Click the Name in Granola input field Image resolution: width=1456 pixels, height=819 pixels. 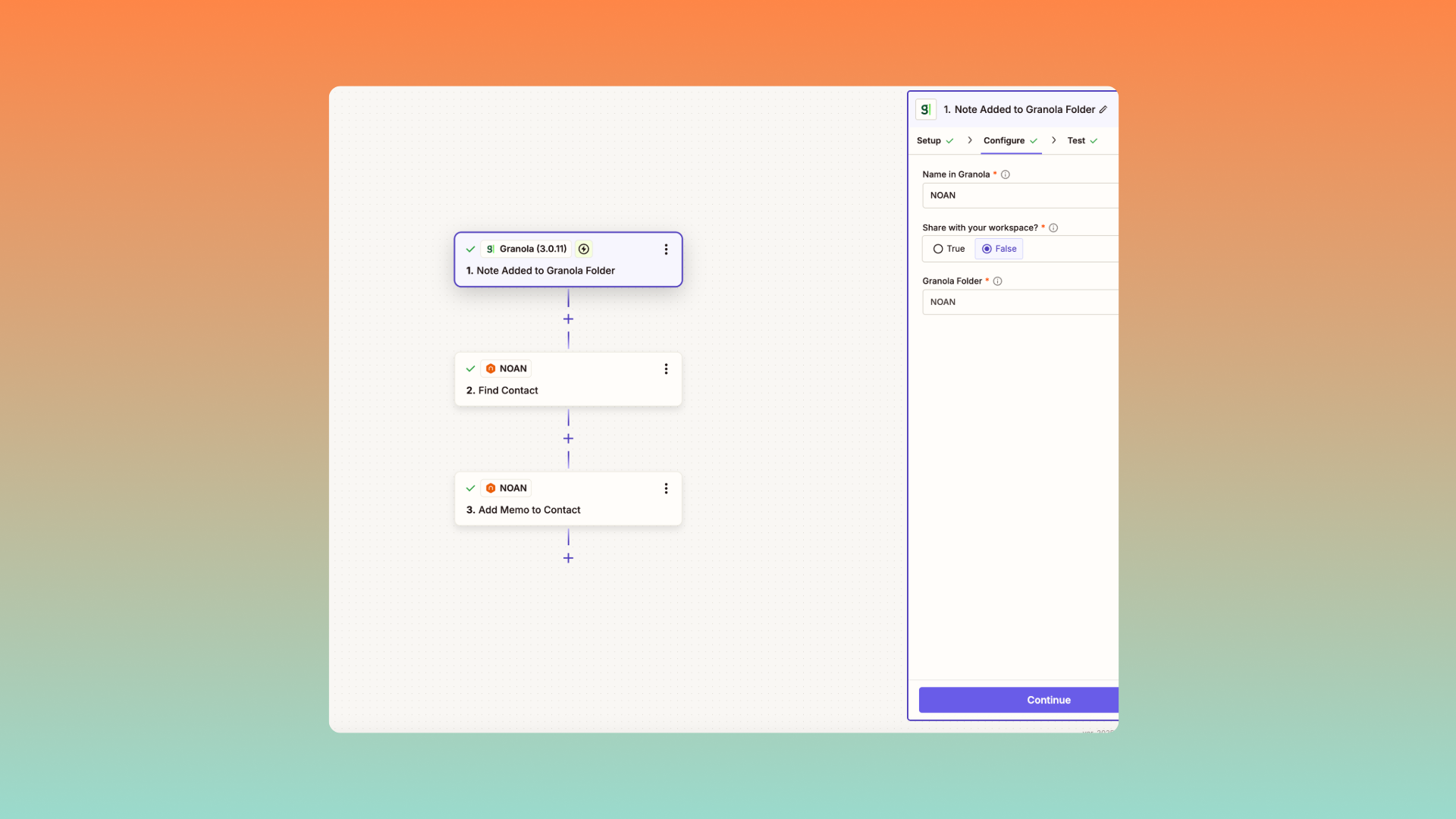1020,196
